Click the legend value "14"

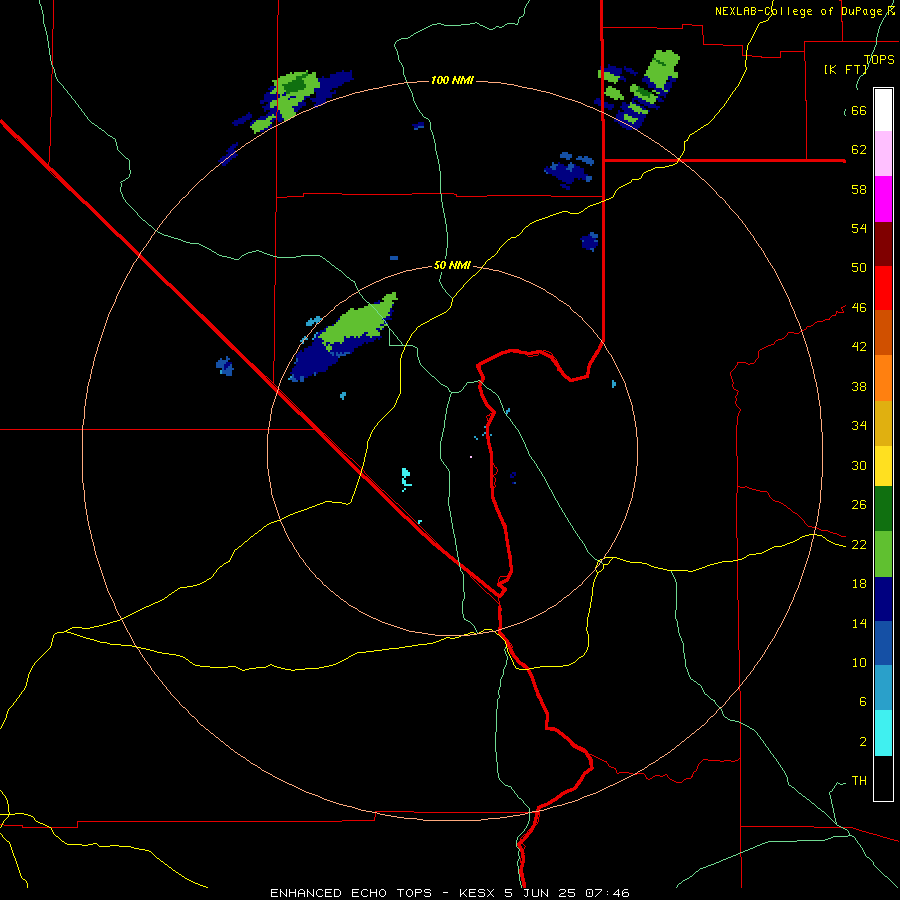859,623
